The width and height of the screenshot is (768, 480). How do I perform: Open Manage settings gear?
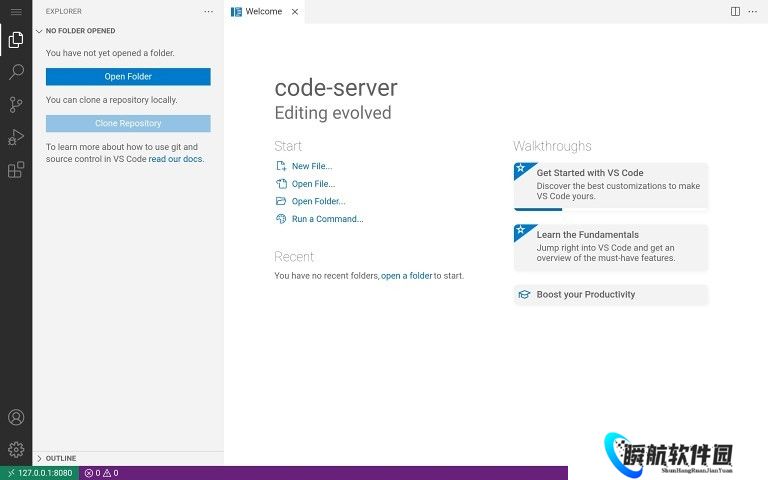coord(16,449)
